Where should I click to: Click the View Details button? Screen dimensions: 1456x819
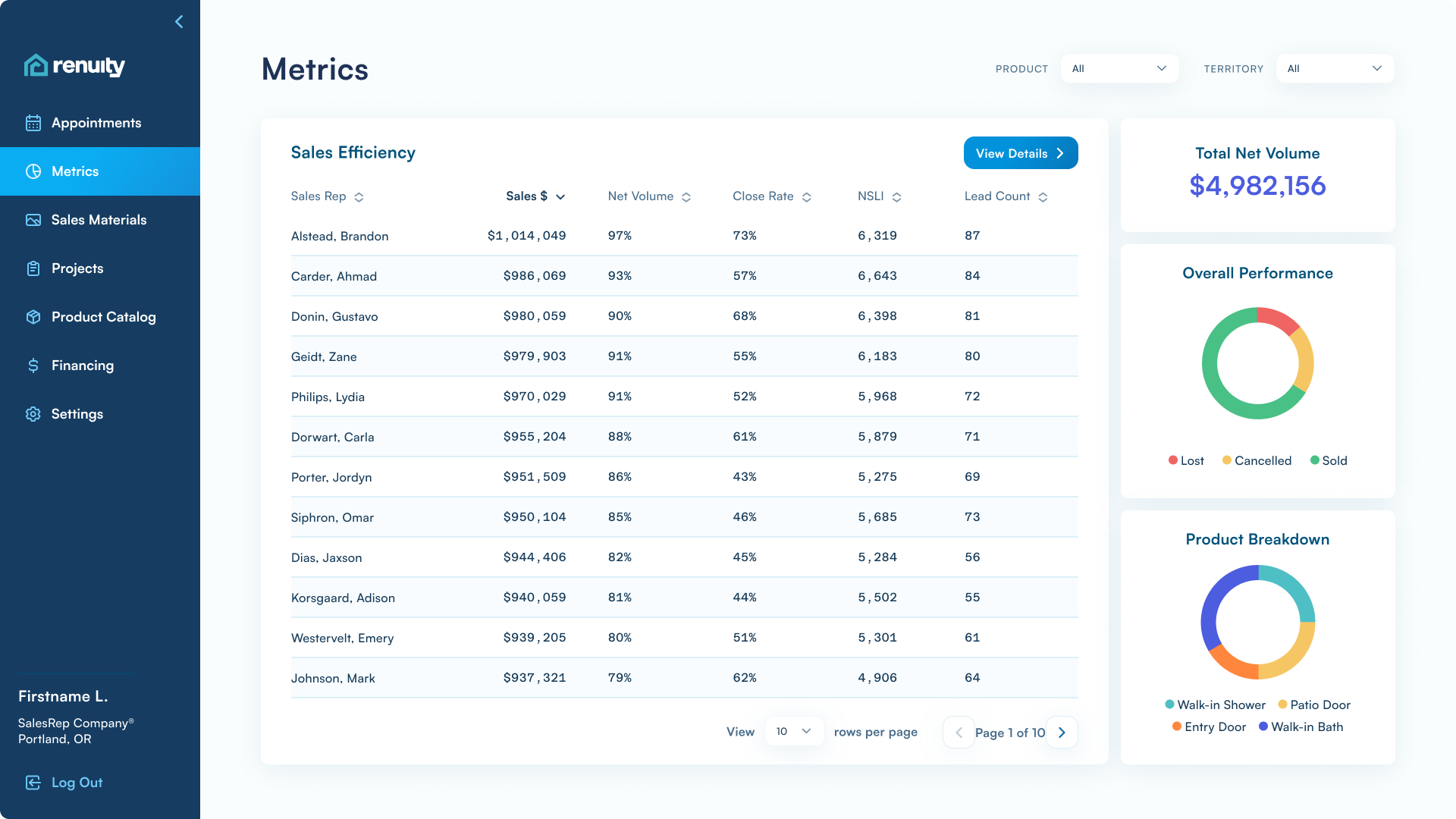point(1020,153)
